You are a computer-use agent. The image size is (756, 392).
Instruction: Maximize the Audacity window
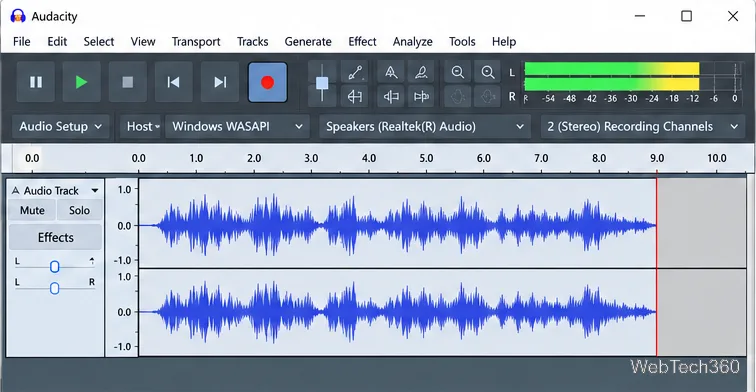687,16
